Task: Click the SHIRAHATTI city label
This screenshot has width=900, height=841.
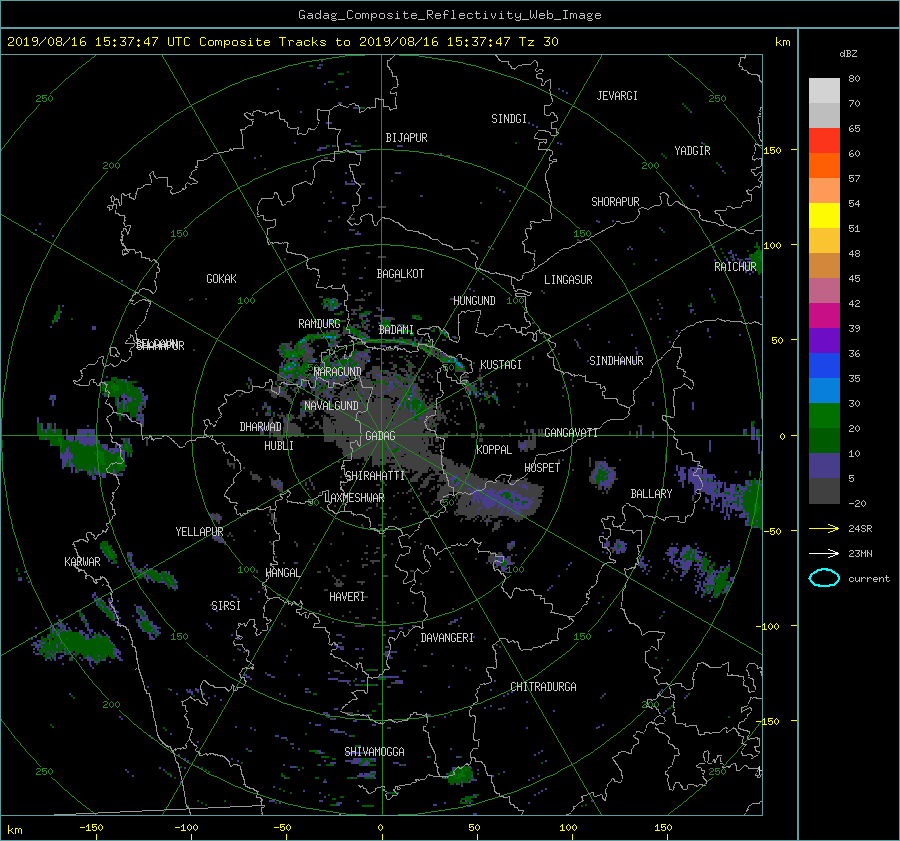Action: tap(375, 476)
